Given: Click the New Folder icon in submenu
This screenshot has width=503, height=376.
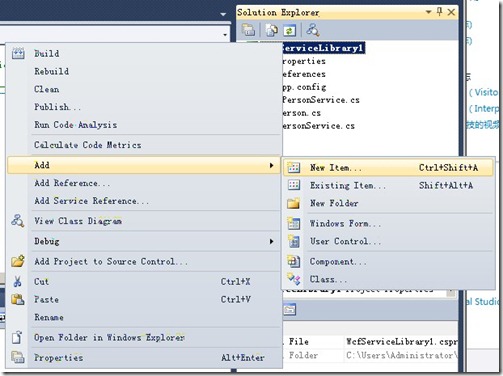Looking at the screenshot, I should 294,203.
